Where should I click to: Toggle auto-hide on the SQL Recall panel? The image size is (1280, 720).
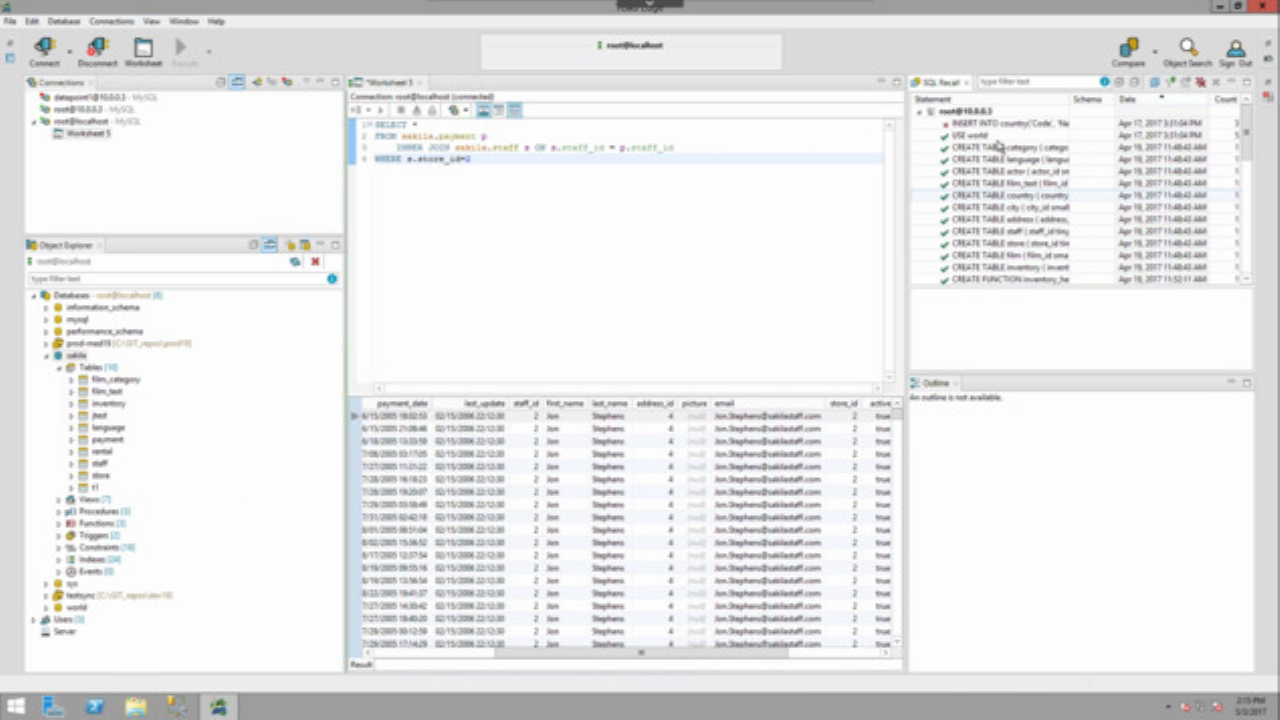1230,82
